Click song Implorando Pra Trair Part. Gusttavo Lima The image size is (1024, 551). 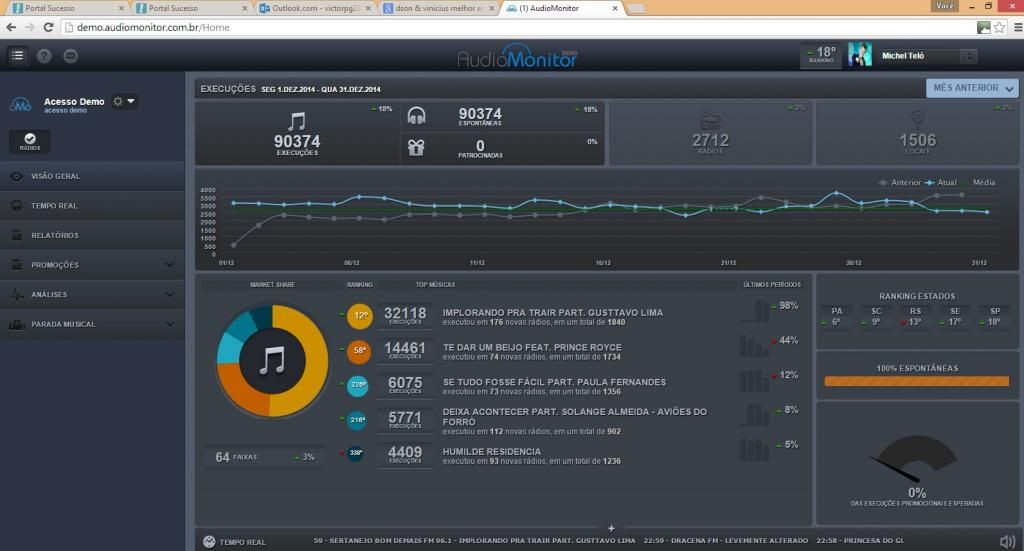pyautogui.click(x=552, y=312)
